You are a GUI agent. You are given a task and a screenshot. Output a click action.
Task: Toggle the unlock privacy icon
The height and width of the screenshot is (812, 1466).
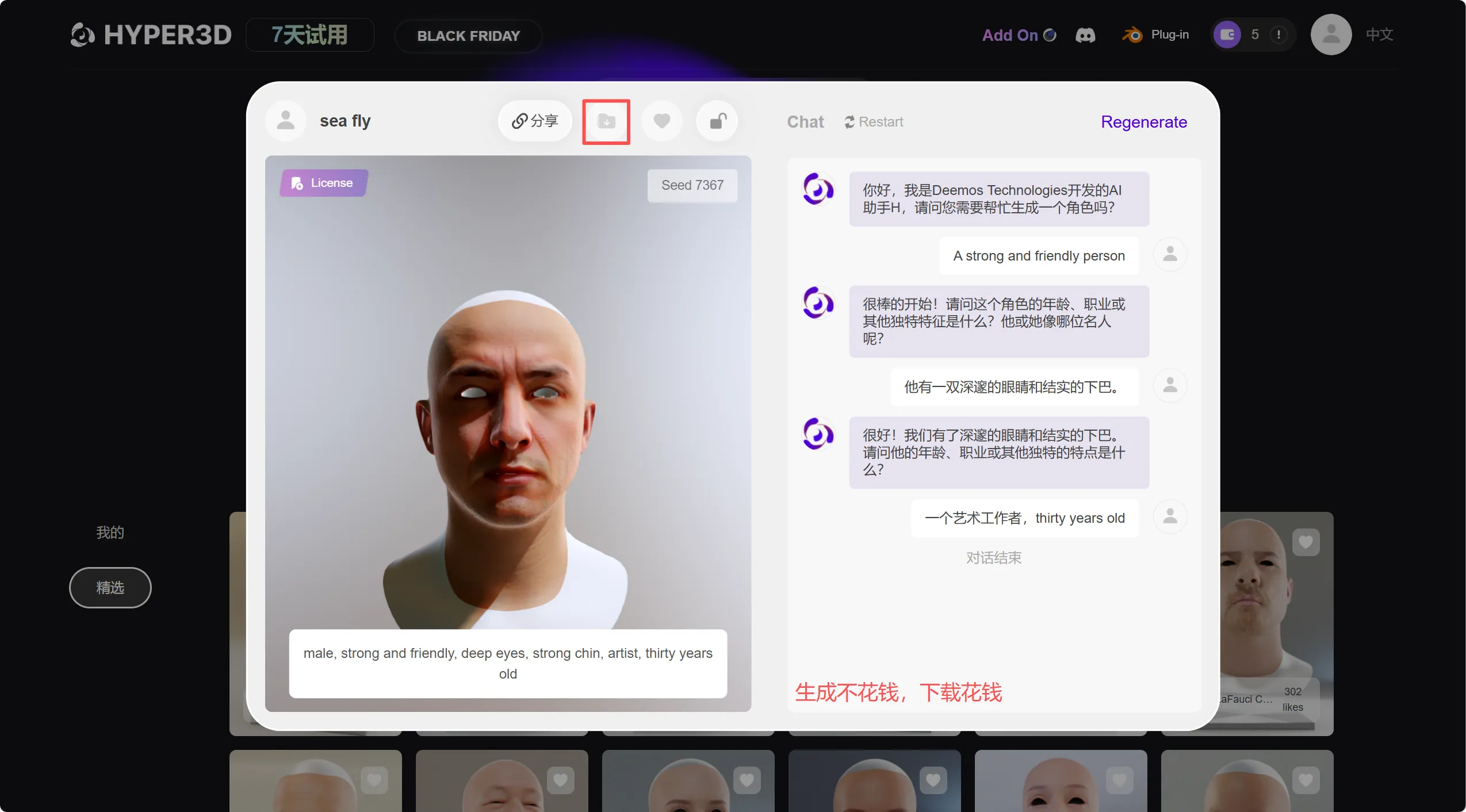717,121
